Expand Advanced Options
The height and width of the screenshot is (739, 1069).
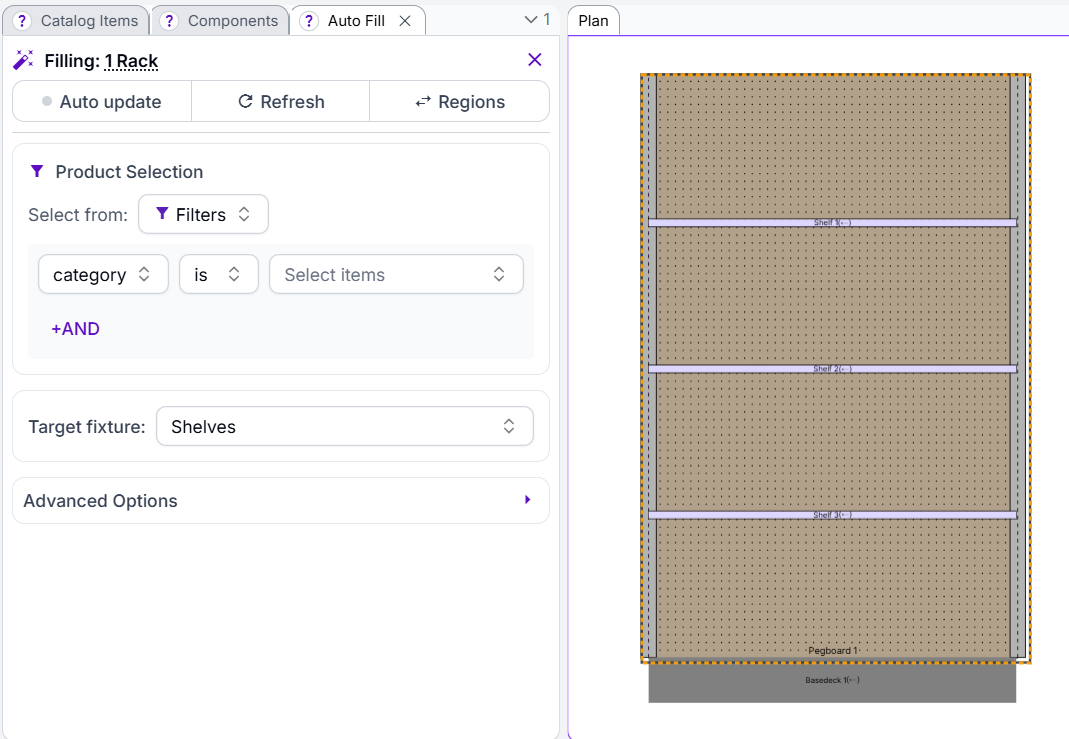coord(281,501)
